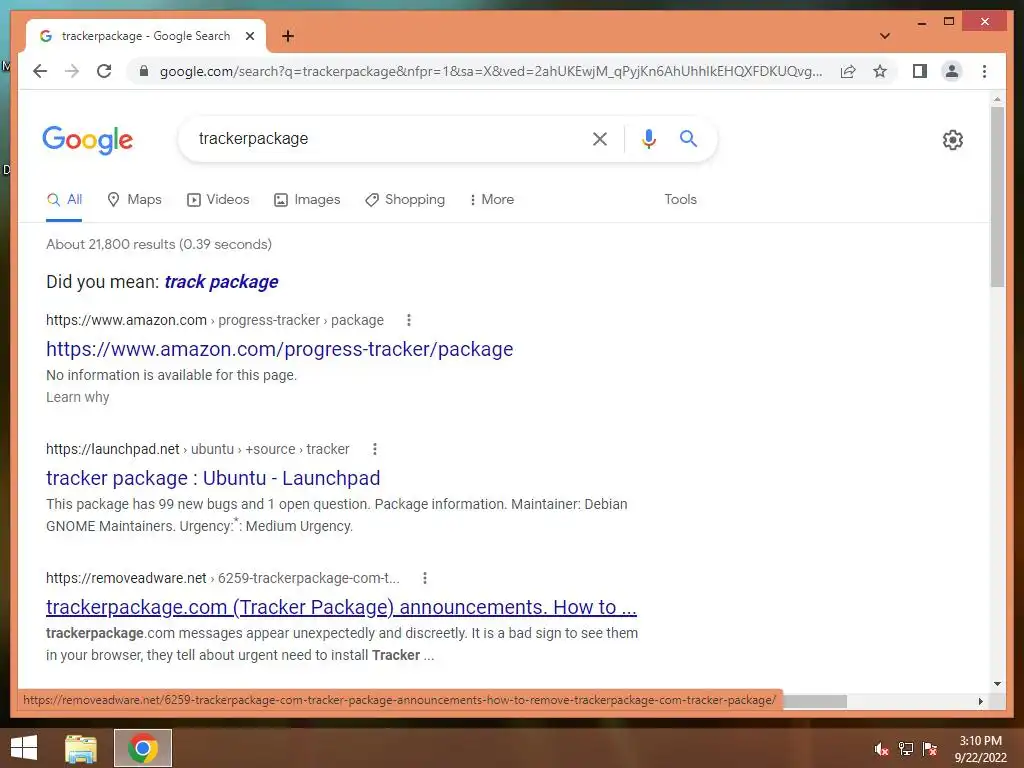The width and height of the screenshot is (1024, 768).
Task: Clear the search box text
Action: pos(600,138)
